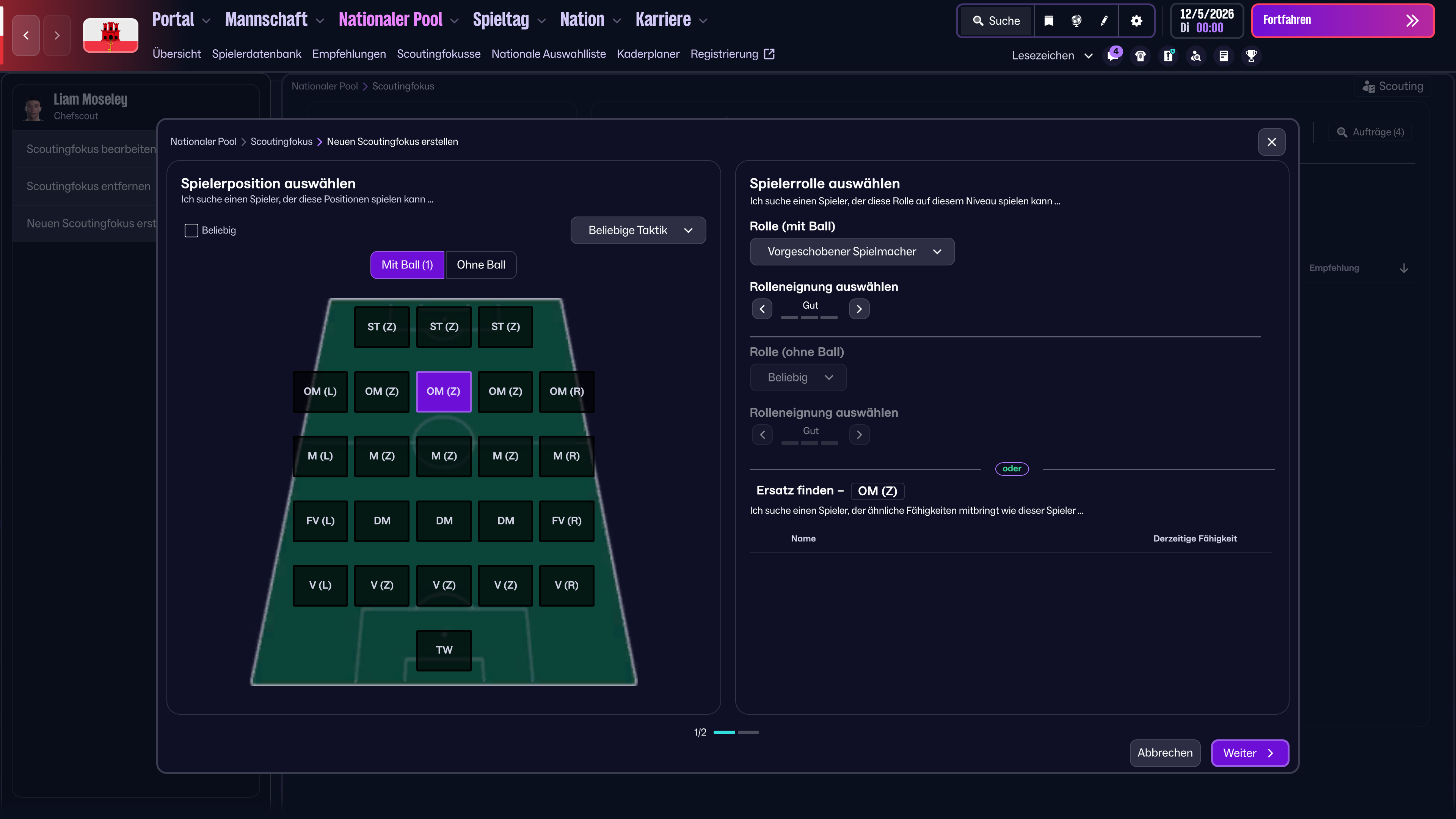Open messages icon with badge 4
The image size is (1456, 819).
click(x=1113, y=55)
